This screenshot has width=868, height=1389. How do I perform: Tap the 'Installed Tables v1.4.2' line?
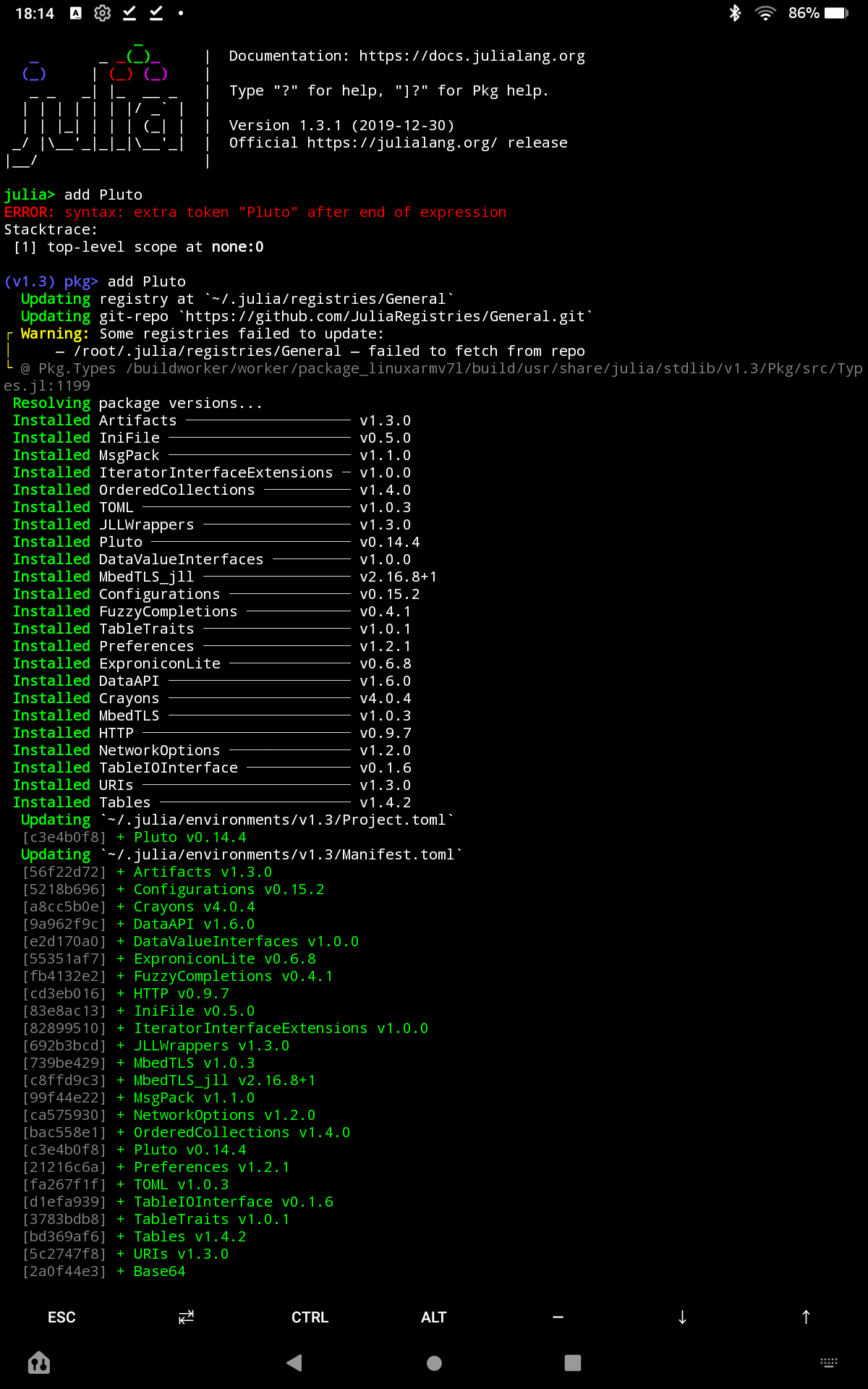pos(212,802)
